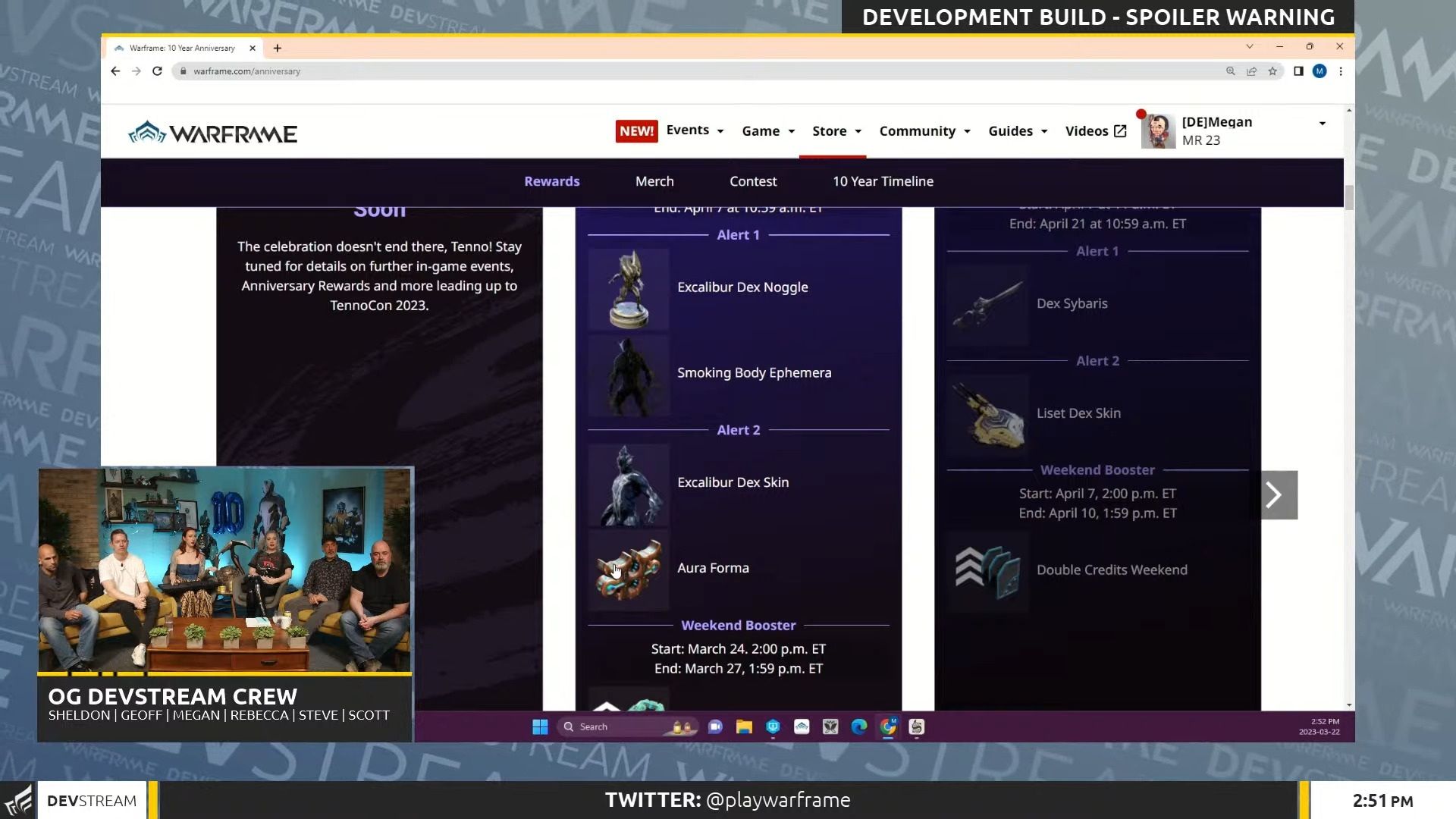Image resolution: width=1456 pixels, height=819 pixels.
Task: Click the page vertical scrollbar thumb
Action: [x=1349, y=197]
